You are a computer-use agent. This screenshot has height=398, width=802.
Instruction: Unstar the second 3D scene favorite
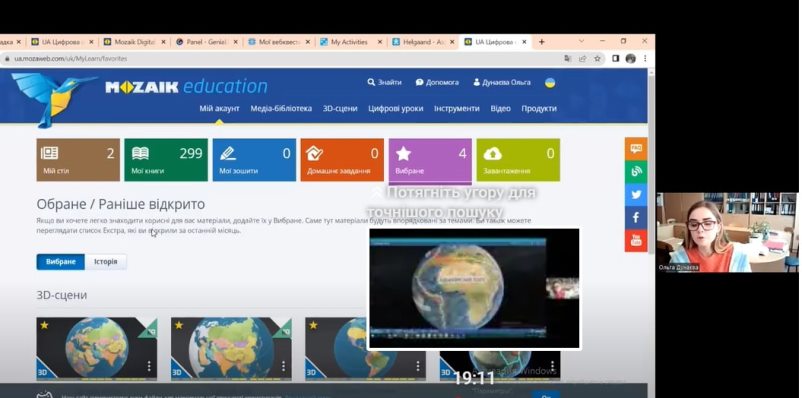[179, 325]
